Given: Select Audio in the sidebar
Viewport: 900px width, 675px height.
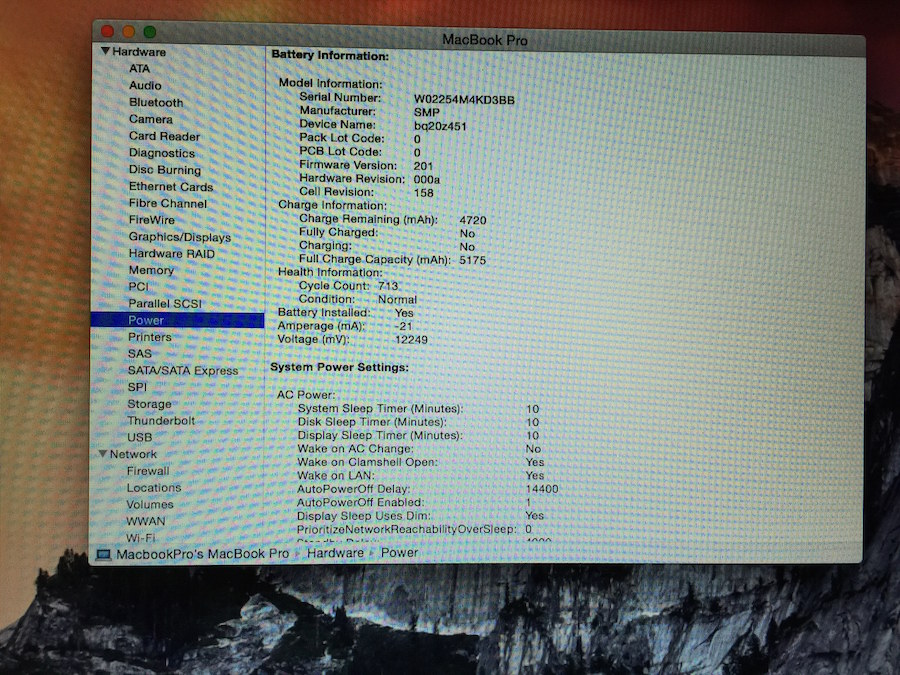Looking at the screenshot, I should (145, 85).
